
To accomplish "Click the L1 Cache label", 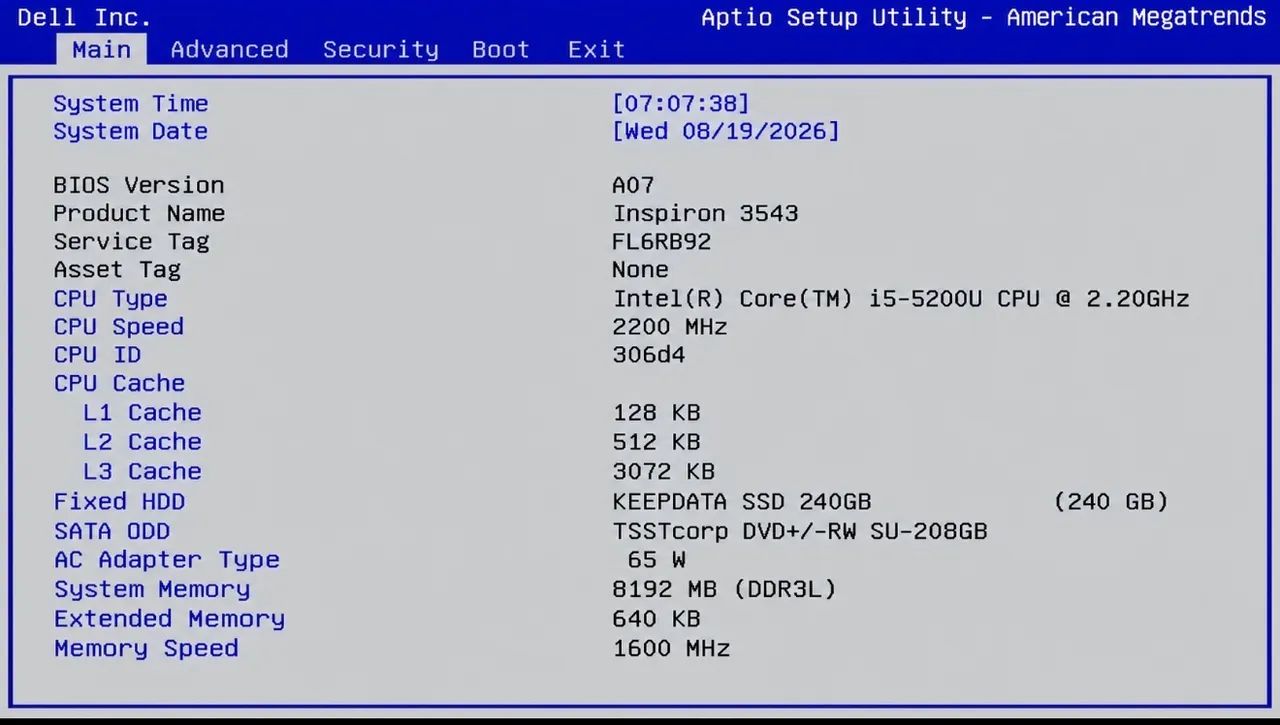I will [142, 412].
